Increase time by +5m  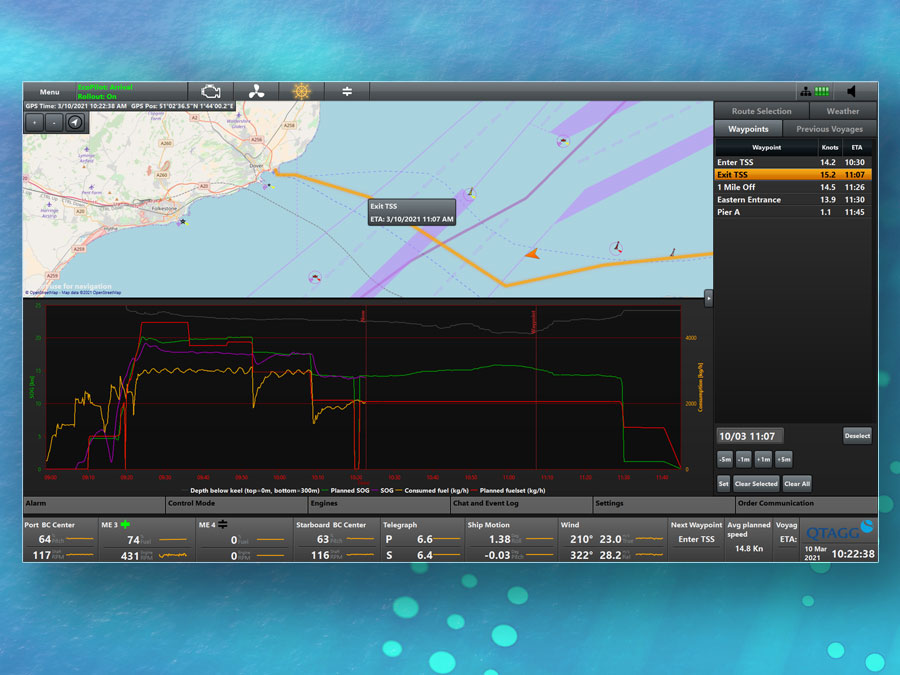tap(784, 460)
